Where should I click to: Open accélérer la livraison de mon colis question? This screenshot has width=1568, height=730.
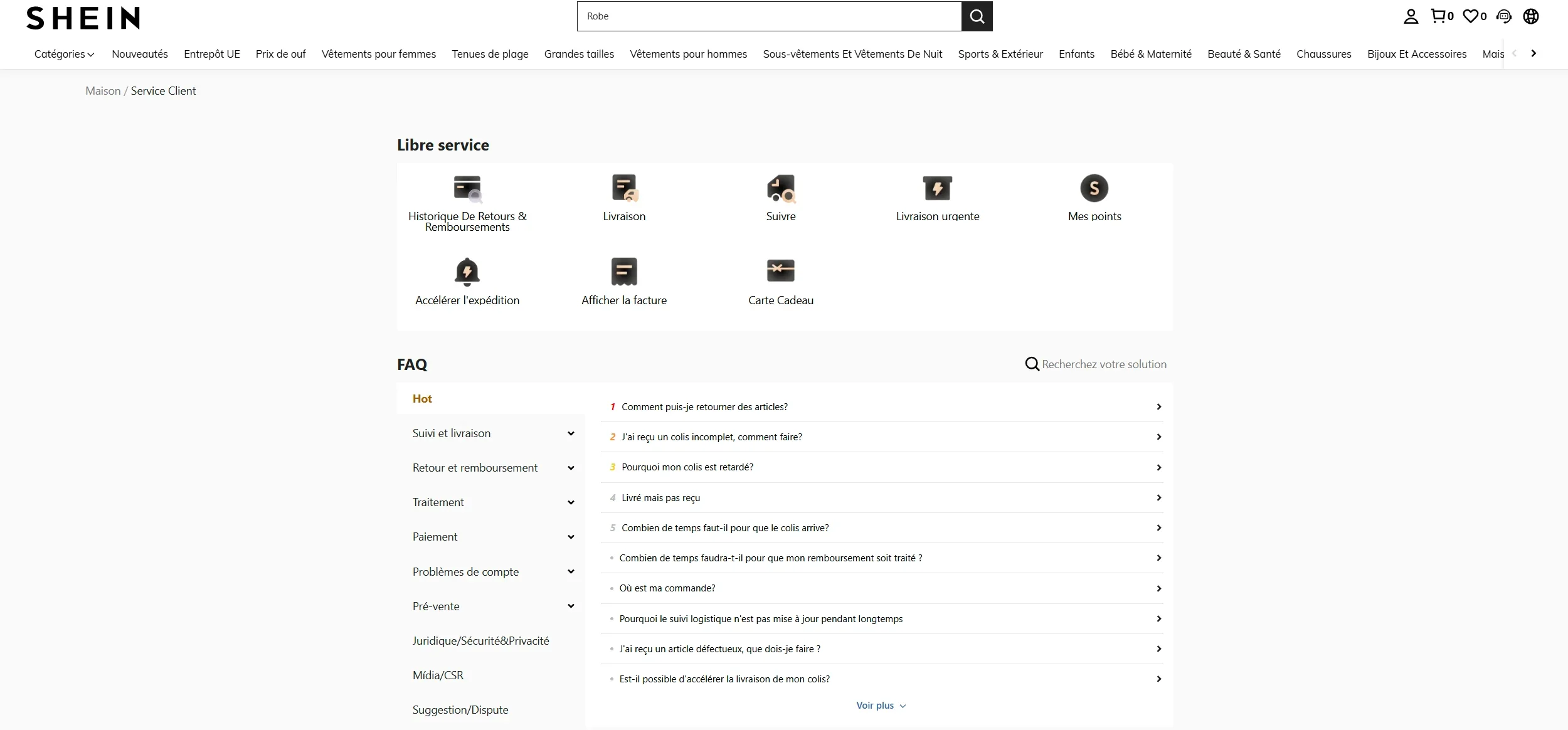coord(882,679)
